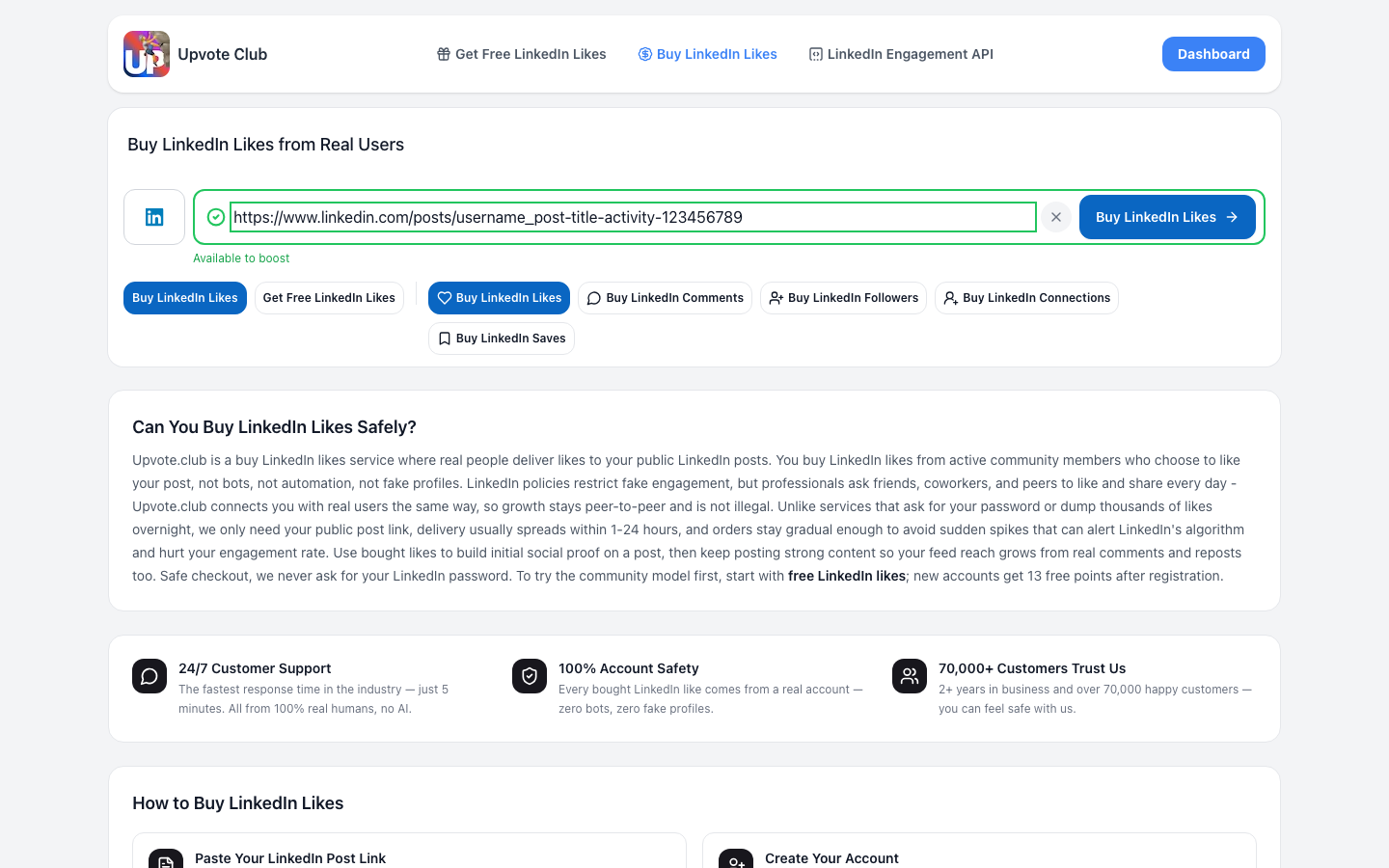Go to the Dashboard
Viewport: 1389px width, 868px height.
1213,54
